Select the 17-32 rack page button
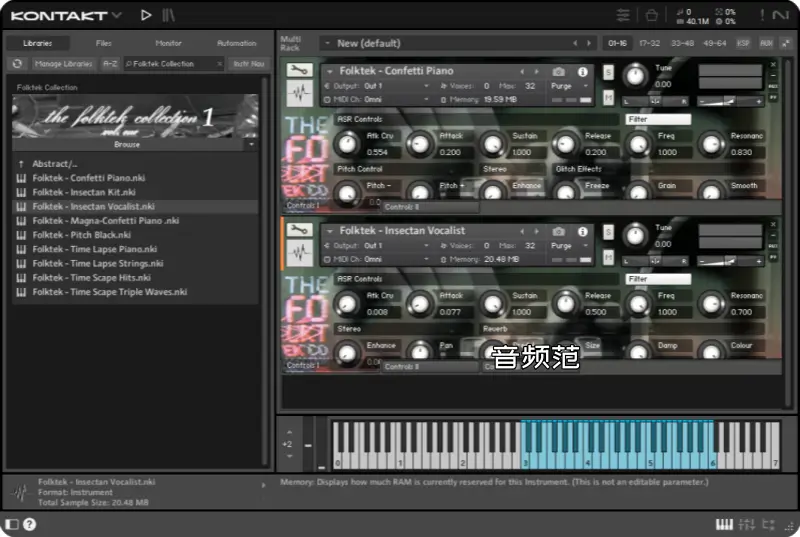This screenshot has height=537, width=800. tap(649, 43)
